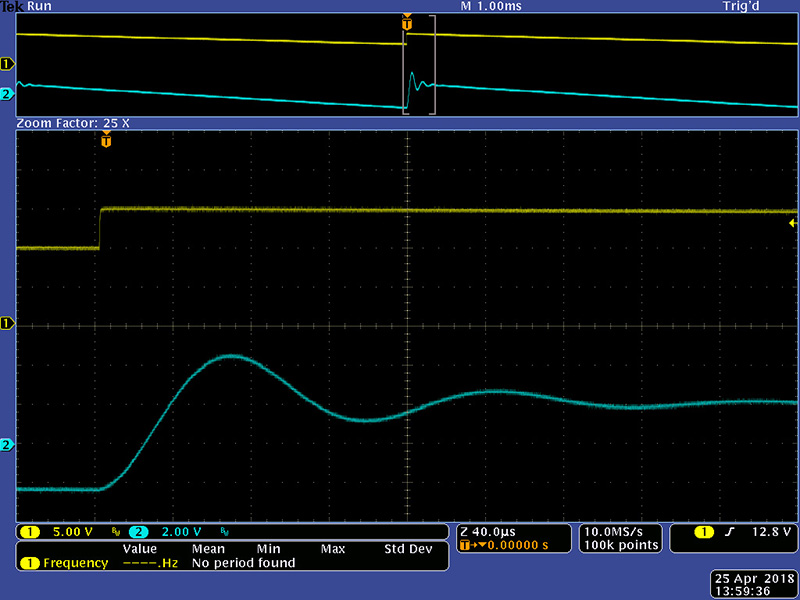Select channel 2 ground marker in overview strip
The width and height of the screenshot is (800, 600).
tap(7, 94)
